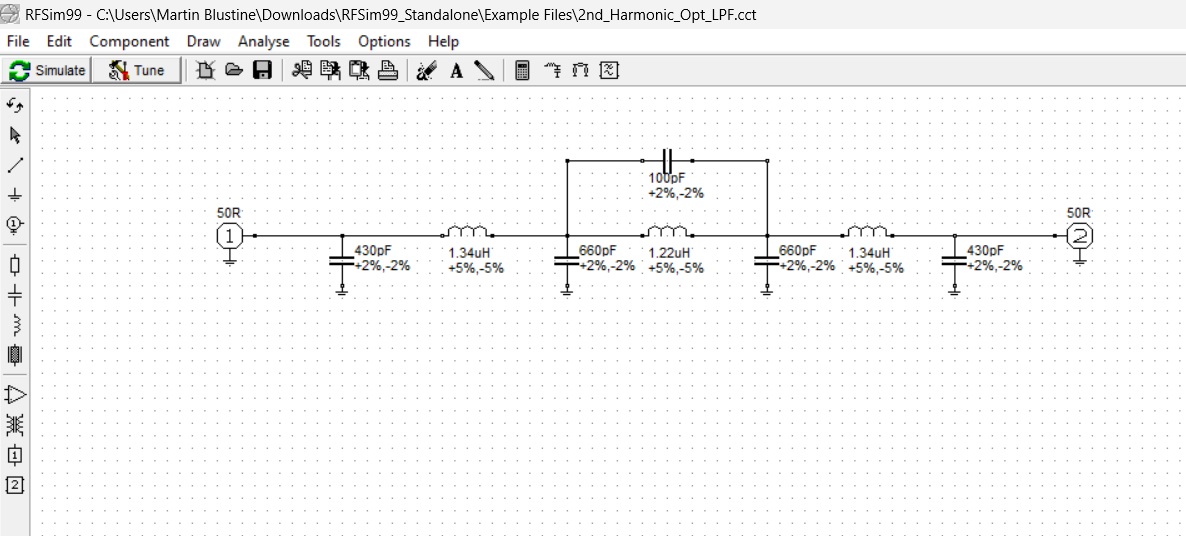Open the Tools menu
Viewport: 1186px width, 536px height.
[324, 42]
